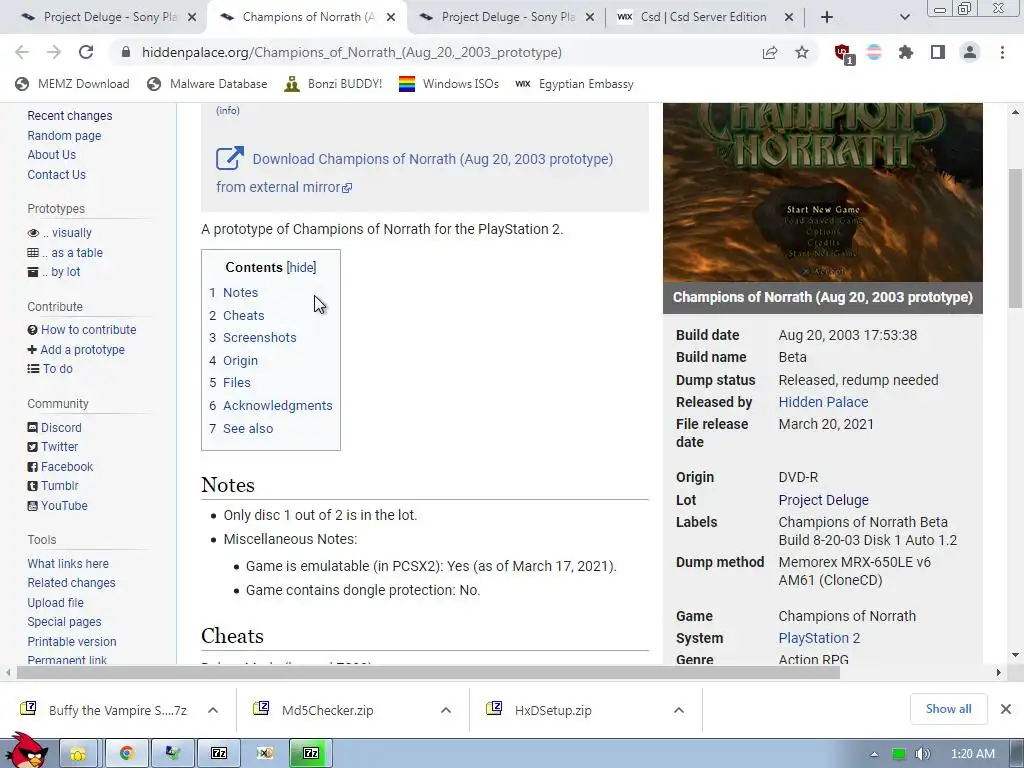
Task: Jump to Origin in Contents
Action: click(x=240, y=360)
